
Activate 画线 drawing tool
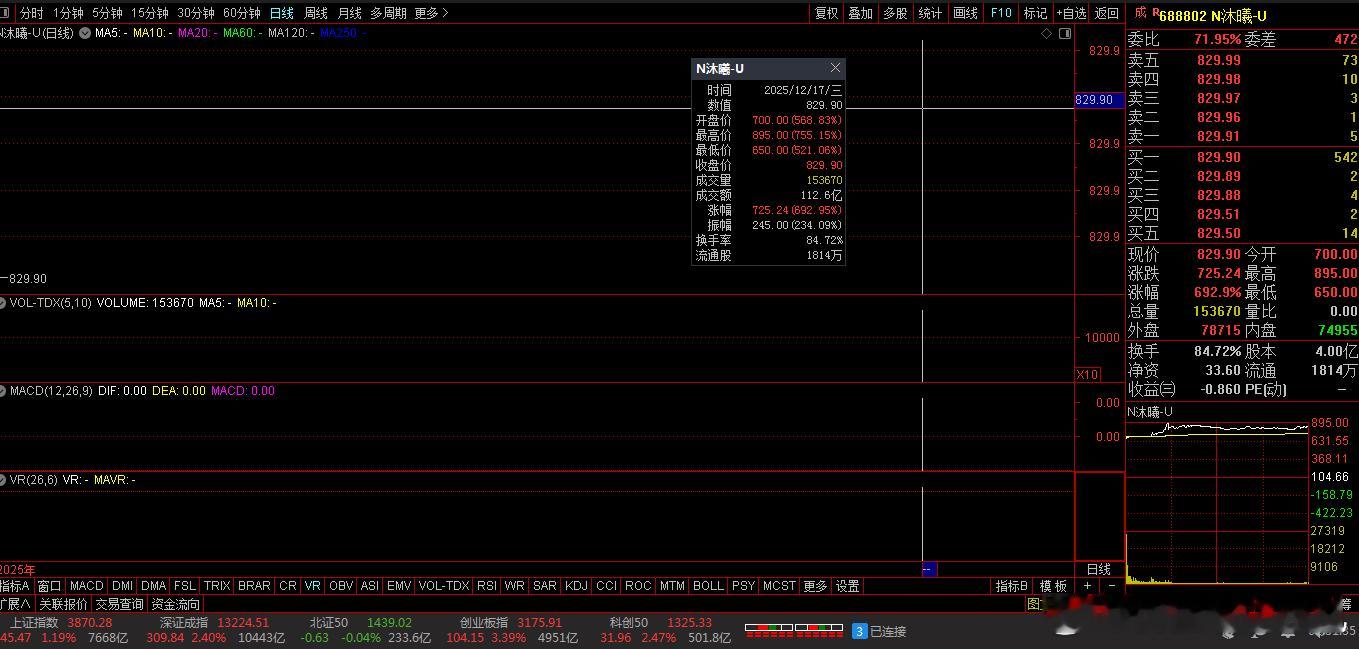pos(965,13)
